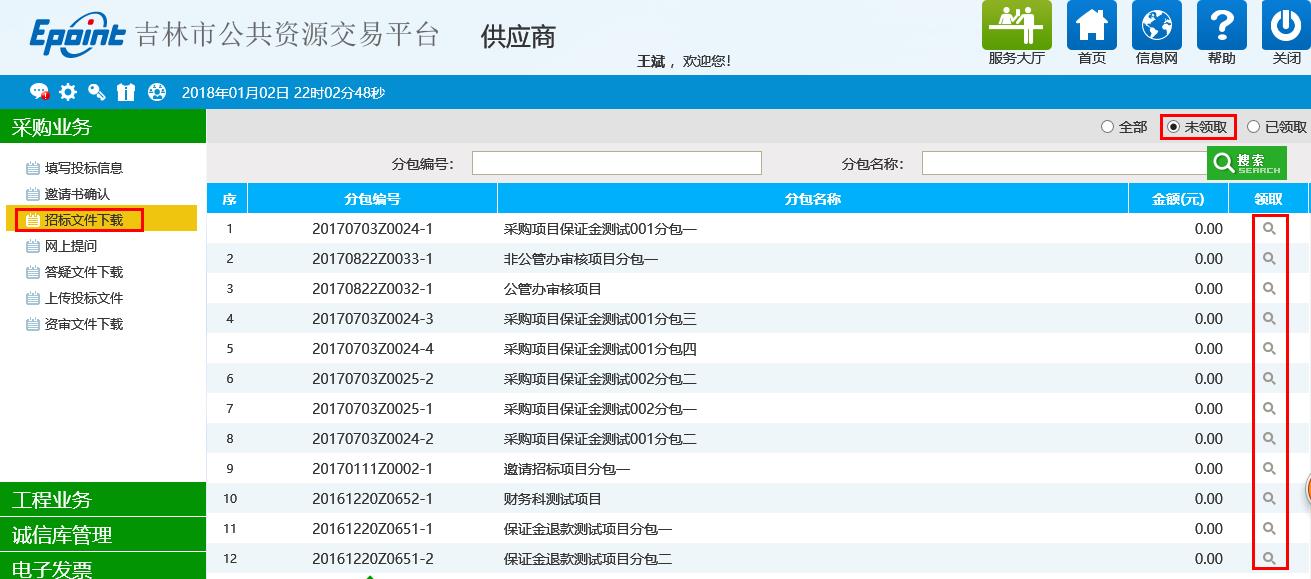Click the settings gear icon
The width and height of the screenshot is (1311, 579).
(x=68, y=92)
